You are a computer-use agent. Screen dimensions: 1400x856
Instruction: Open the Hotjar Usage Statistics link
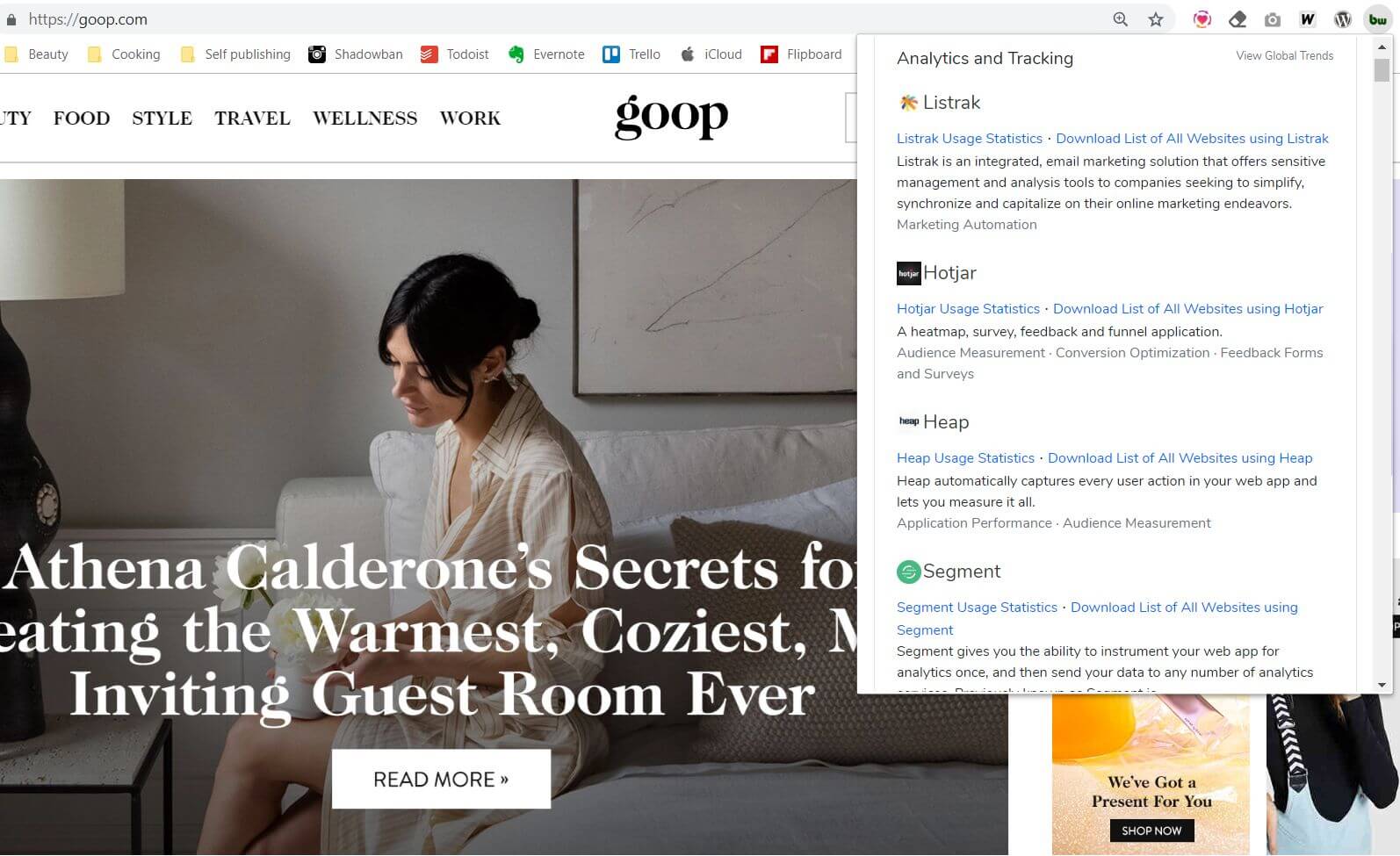tap(968, 309)
